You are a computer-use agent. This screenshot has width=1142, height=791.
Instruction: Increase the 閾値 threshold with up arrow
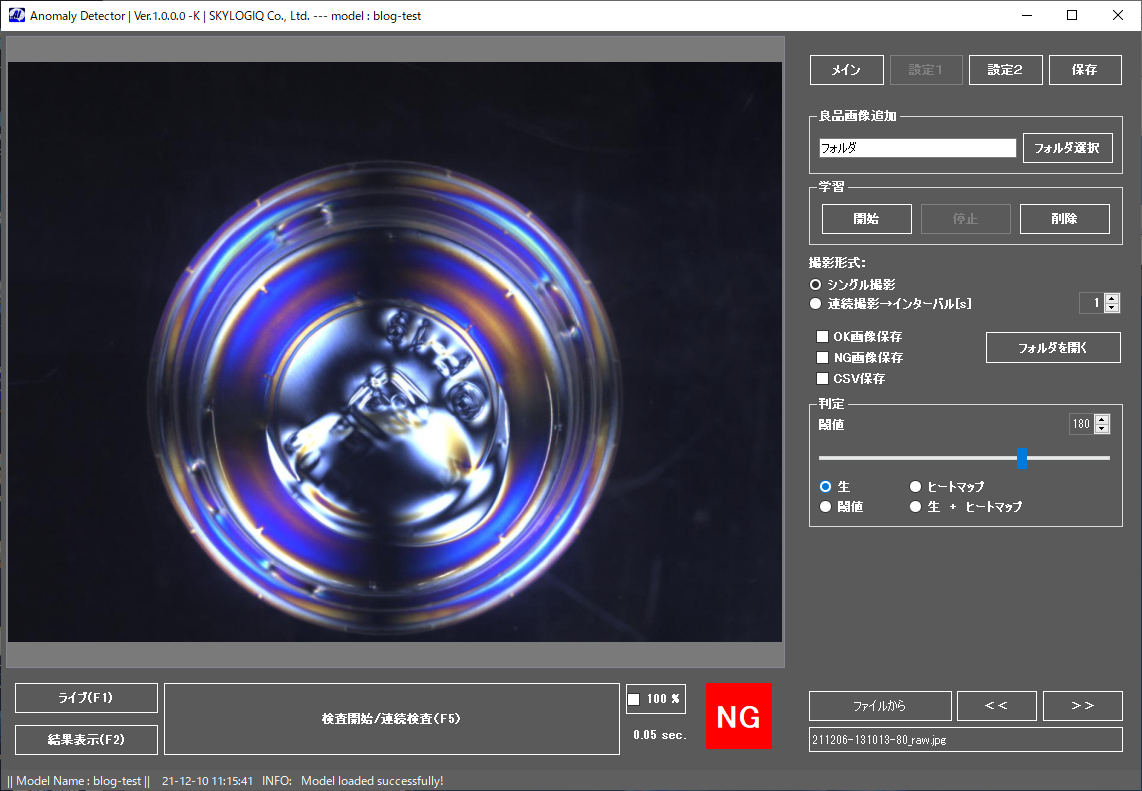click(x=1102, y=420)
